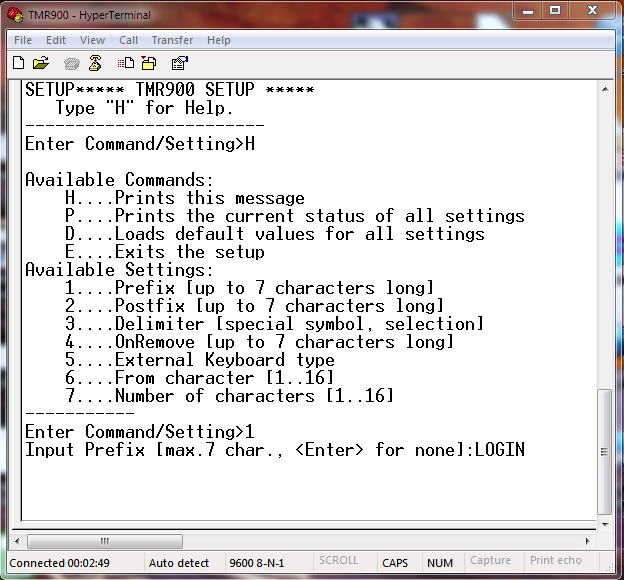The width and height of the screenshot is (624, 580).
Task: Click the 'Auto detect' status bar entry
Action: pyautogui.click(x=179, y=563)
